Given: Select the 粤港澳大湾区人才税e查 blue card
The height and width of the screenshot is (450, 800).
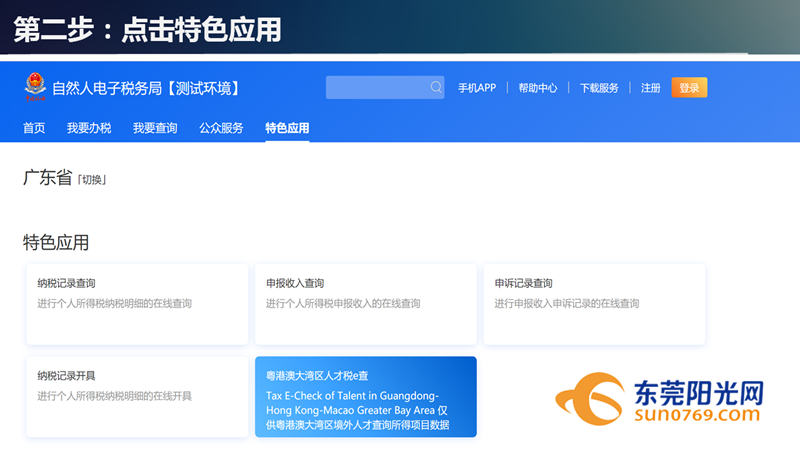Looking at the screenshot, I should (365, 397).
